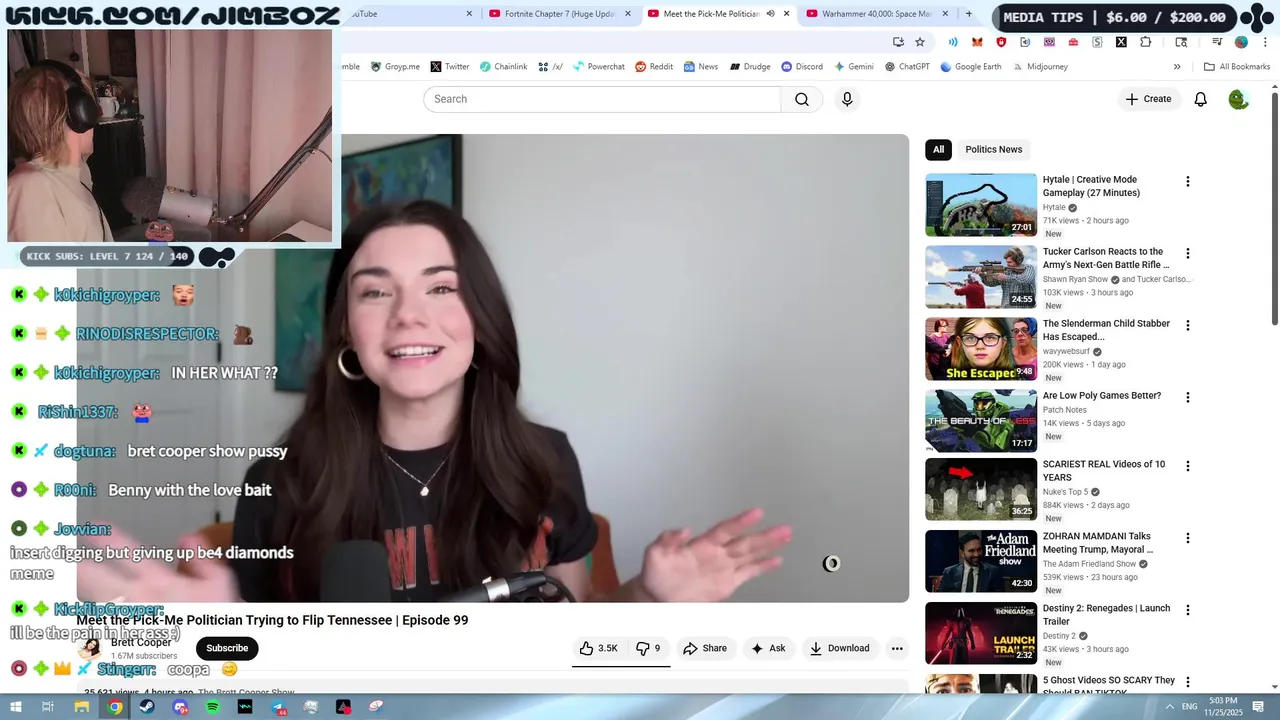Viewport: 1280px width, 720px height.
Task: Activate voice search microphone icon
Action: pos(847,99)
